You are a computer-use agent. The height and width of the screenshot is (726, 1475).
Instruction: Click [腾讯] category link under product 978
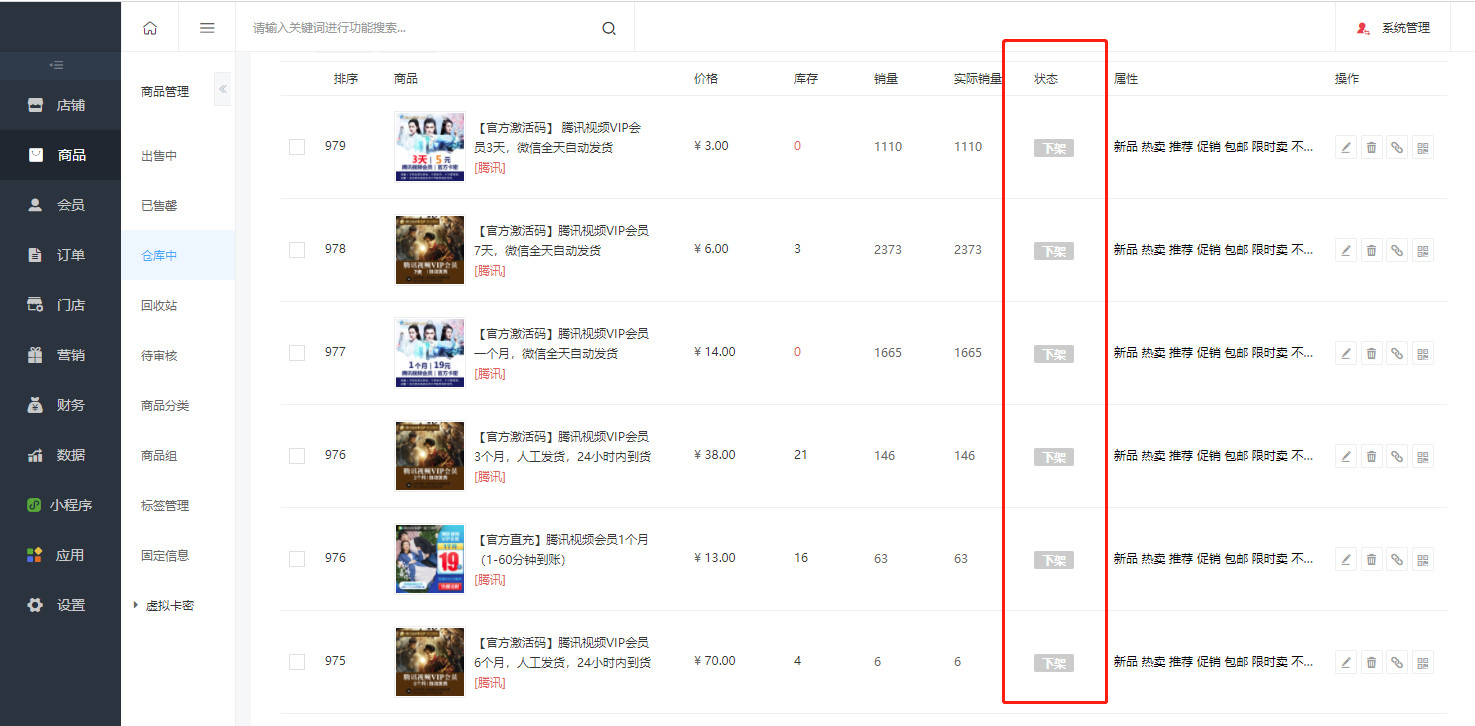490,270
